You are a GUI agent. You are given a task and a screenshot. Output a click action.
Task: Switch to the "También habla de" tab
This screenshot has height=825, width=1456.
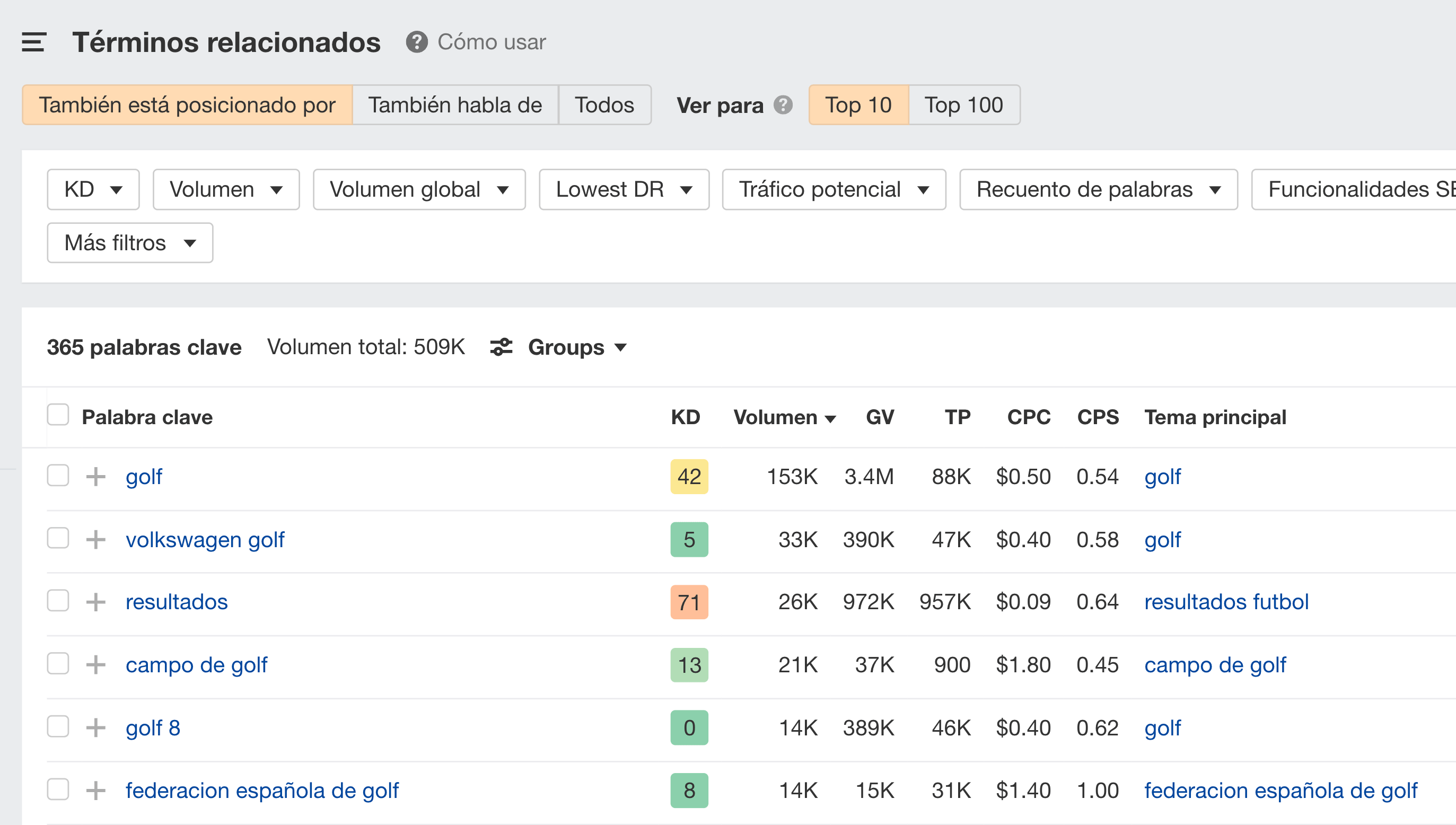[455, 104]
